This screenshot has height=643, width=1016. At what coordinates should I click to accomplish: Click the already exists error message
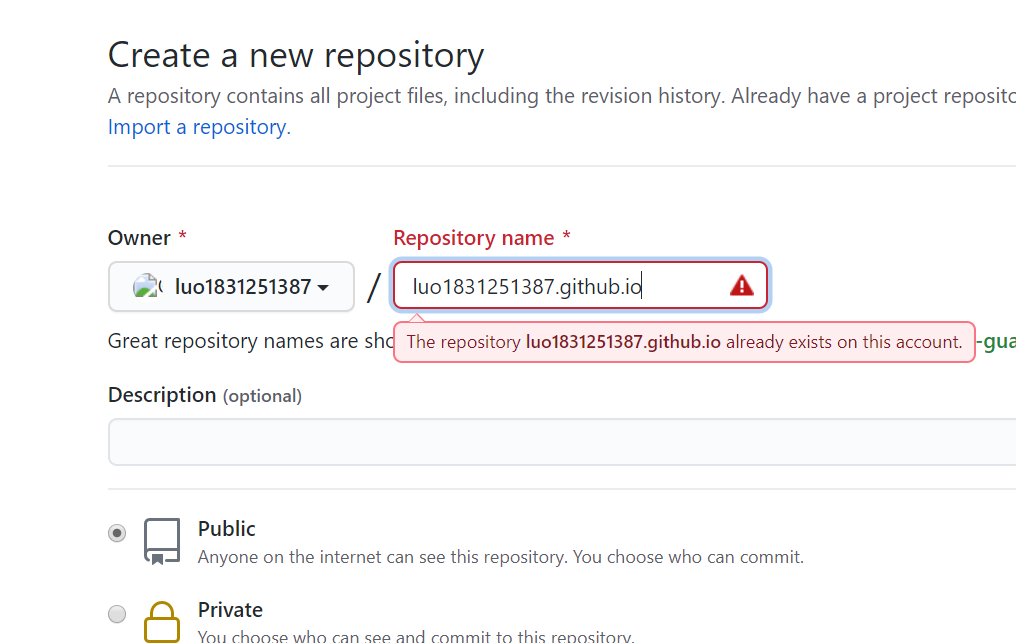pos(684,342)
